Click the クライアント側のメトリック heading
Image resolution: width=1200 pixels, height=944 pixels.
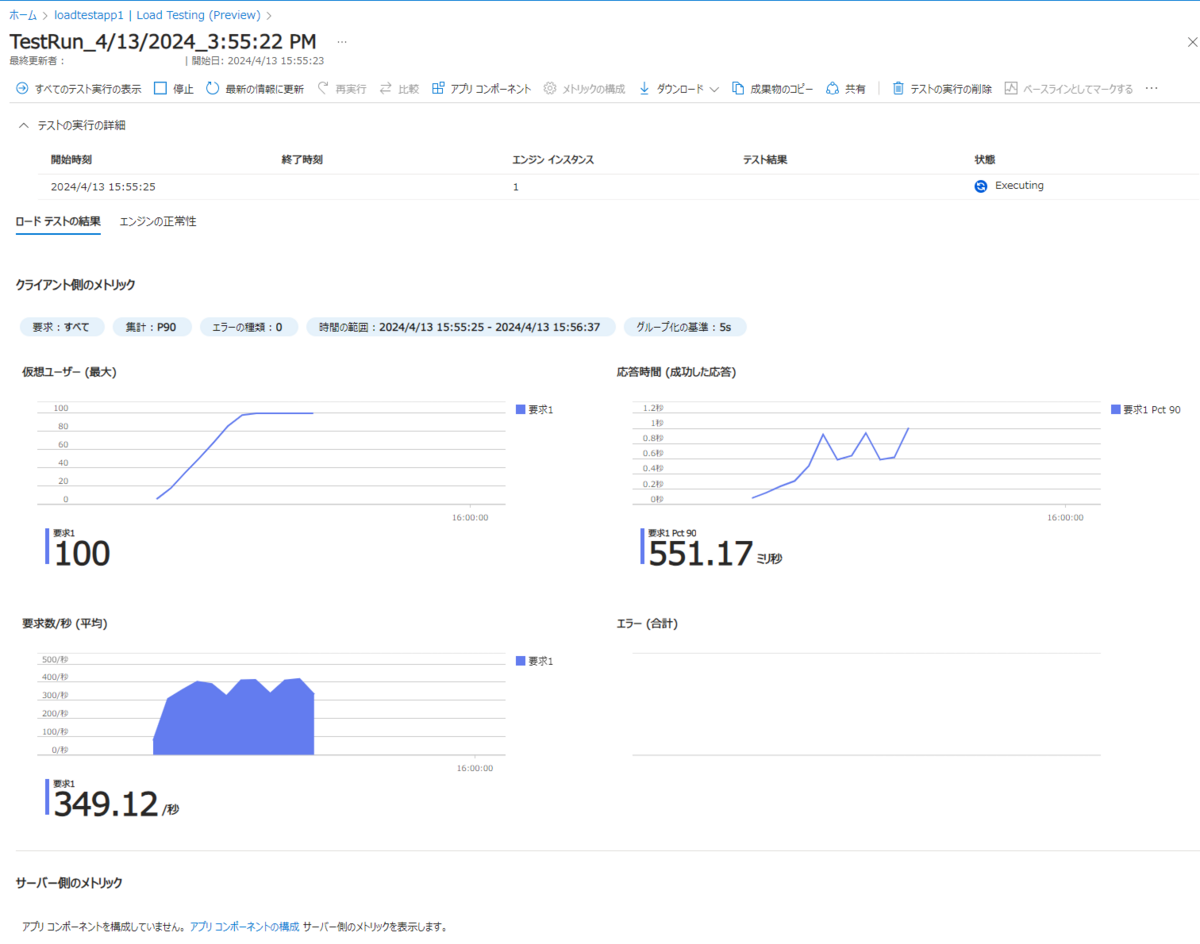pos(75,285)
